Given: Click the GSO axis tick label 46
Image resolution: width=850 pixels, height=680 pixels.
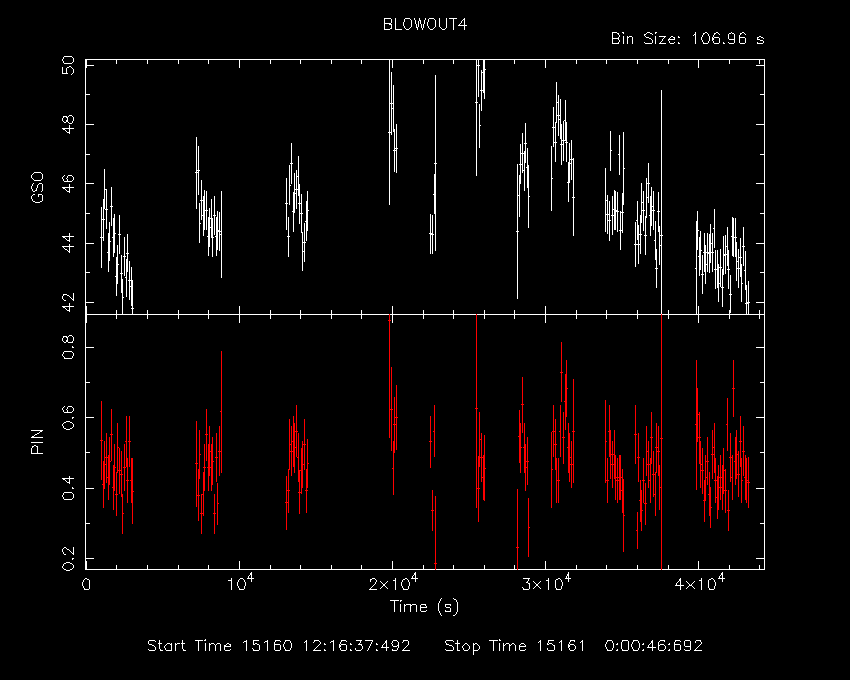Looking at the screenshot, I should pos(69,184).
